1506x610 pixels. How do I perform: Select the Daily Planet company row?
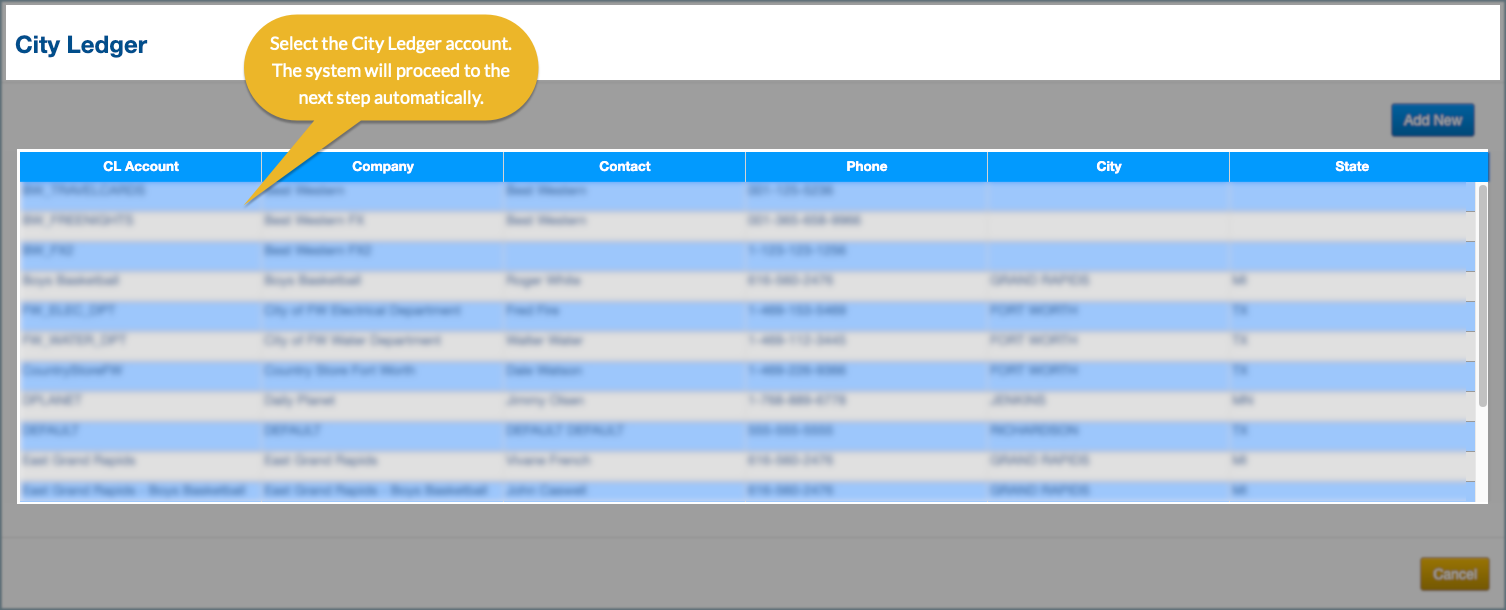click(x=300, y=401)
